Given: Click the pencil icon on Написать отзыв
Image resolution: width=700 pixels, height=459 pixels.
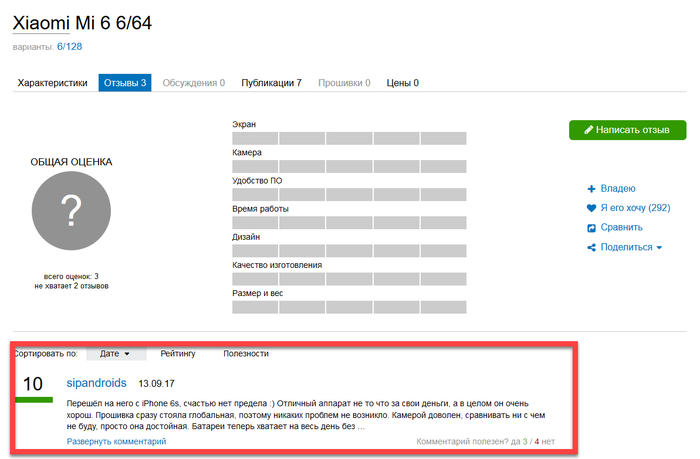Looking at the screenshot, I should (590, 131).
